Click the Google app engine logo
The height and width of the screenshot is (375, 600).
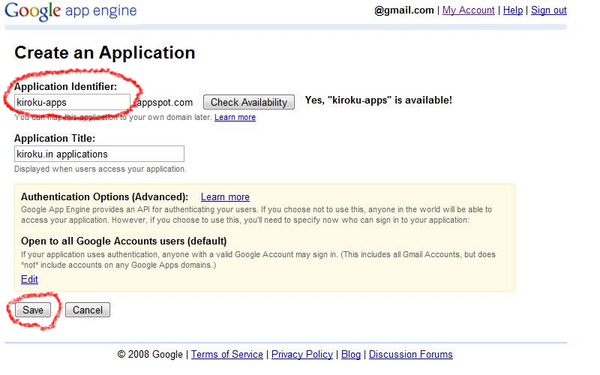tap(70, 11)
